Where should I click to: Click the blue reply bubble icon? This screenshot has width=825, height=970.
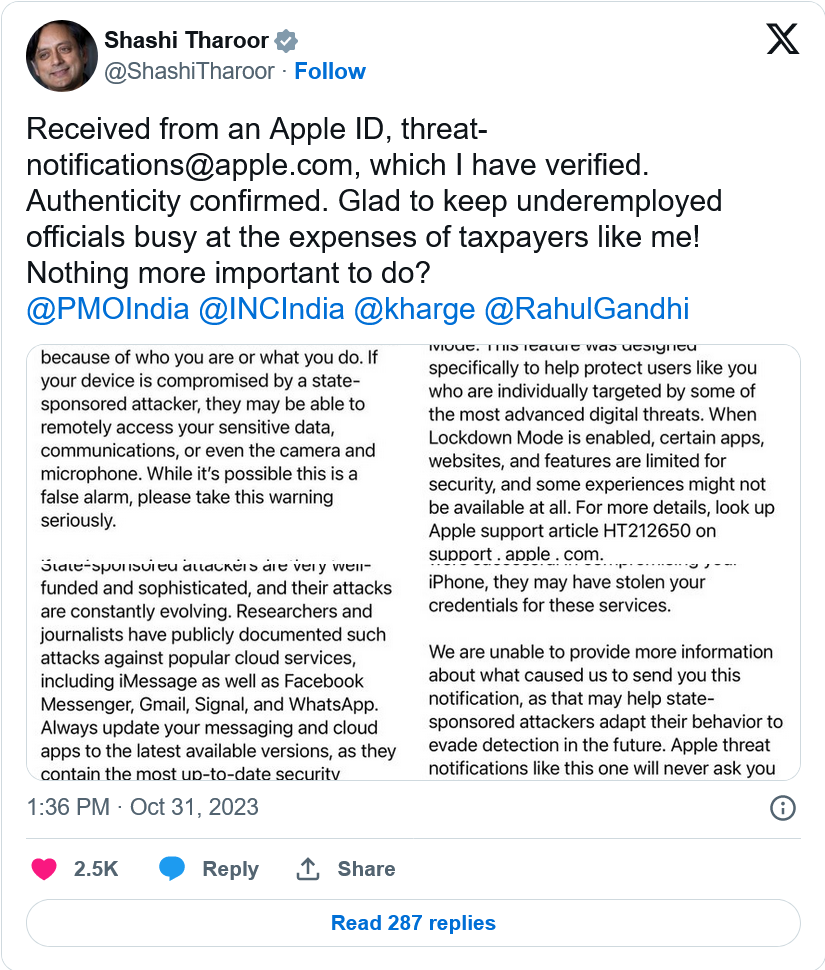(172, 869)
